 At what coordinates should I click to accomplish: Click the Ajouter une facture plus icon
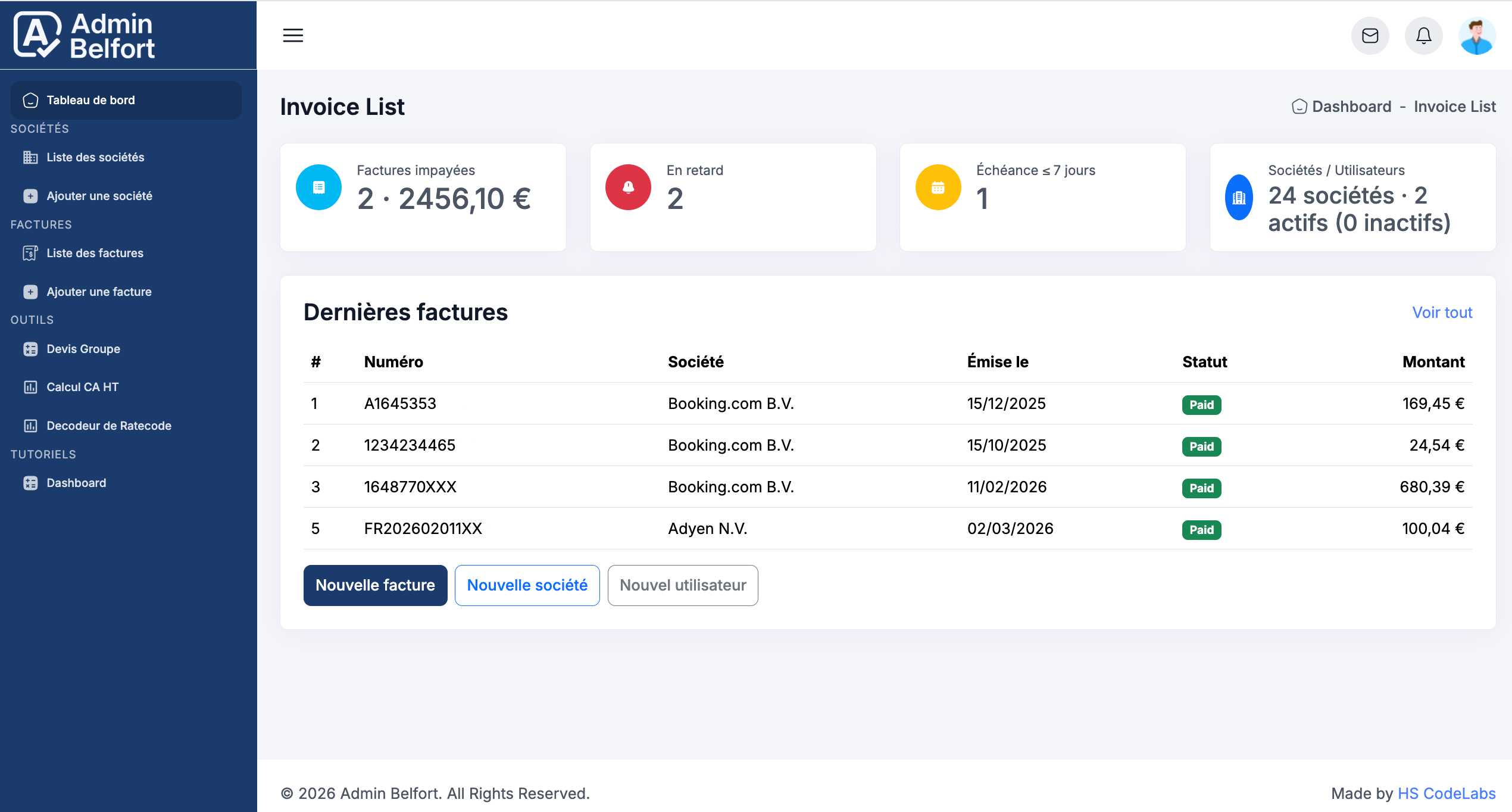coord(31,292)
